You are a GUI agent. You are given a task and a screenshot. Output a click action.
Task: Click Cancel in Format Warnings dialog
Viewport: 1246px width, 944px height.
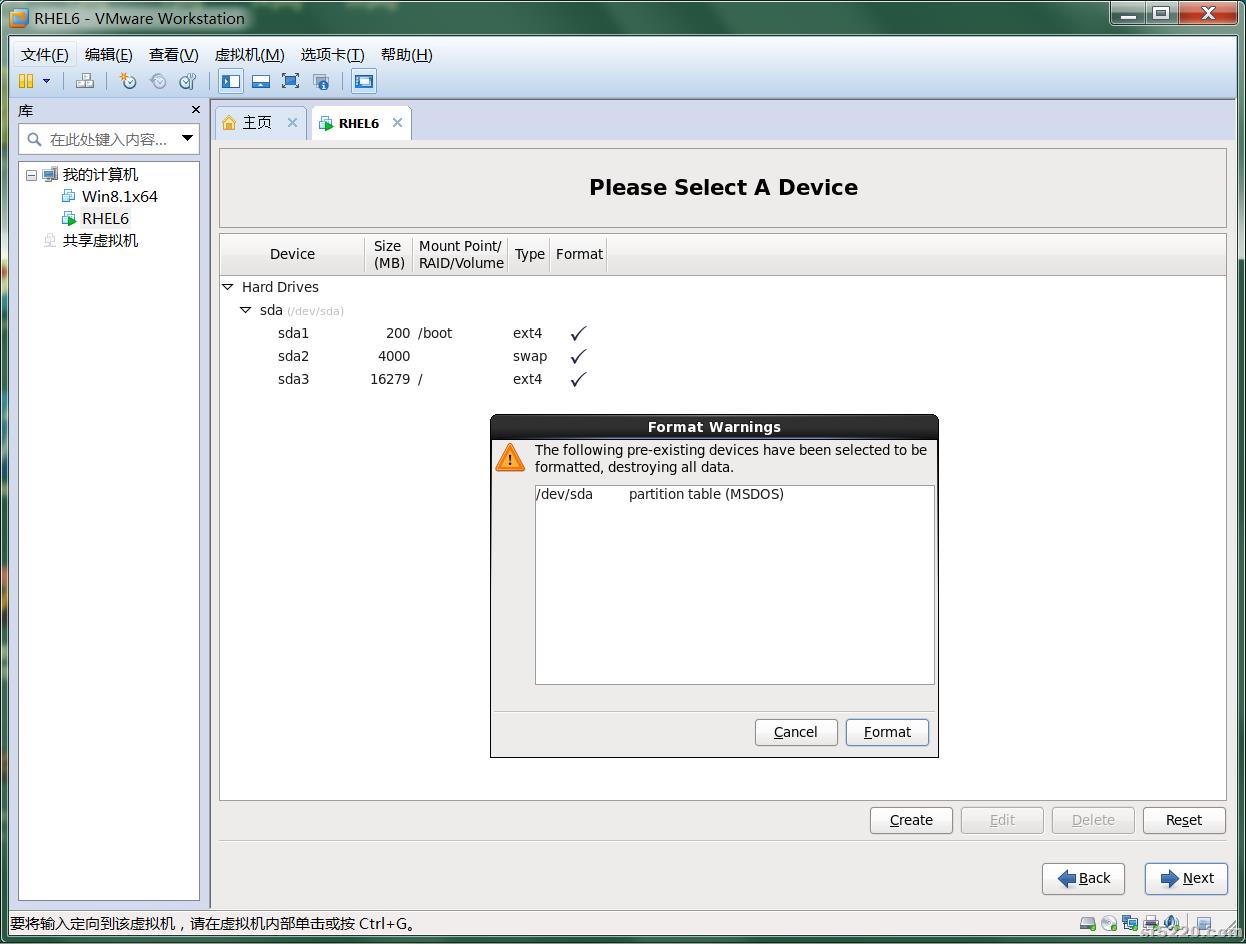click(x=796, y=732)
